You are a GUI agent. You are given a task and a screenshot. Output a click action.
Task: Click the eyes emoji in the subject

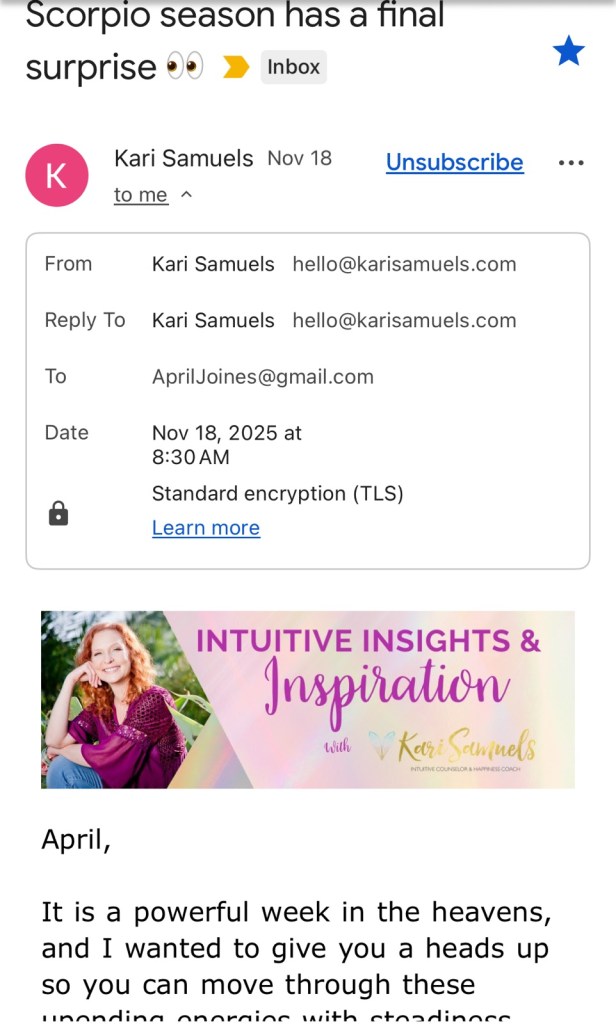(x=184, y=67)
